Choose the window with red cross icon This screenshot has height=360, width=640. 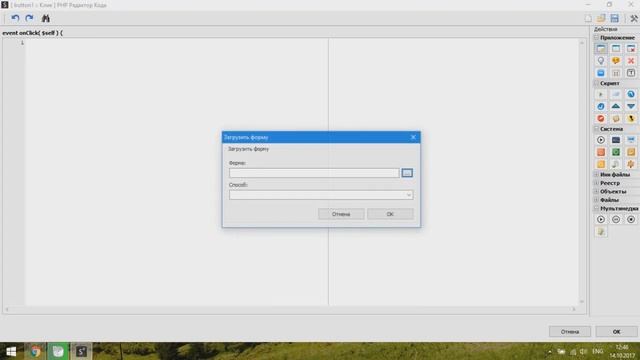coord(631,49)
